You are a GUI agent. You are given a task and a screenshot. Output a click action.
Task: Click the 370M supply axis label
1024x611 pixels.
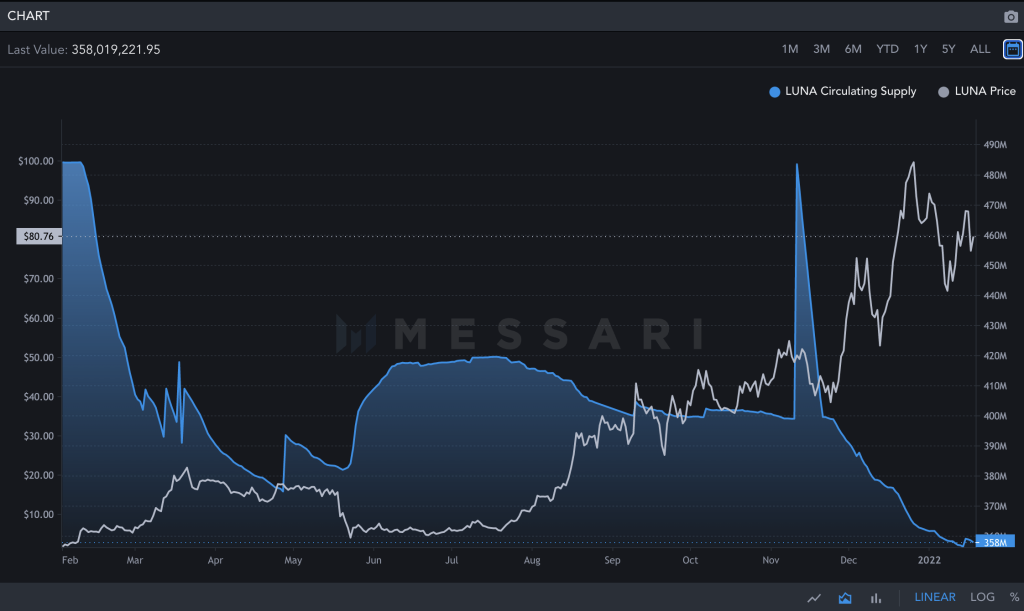tap(995, 507)
